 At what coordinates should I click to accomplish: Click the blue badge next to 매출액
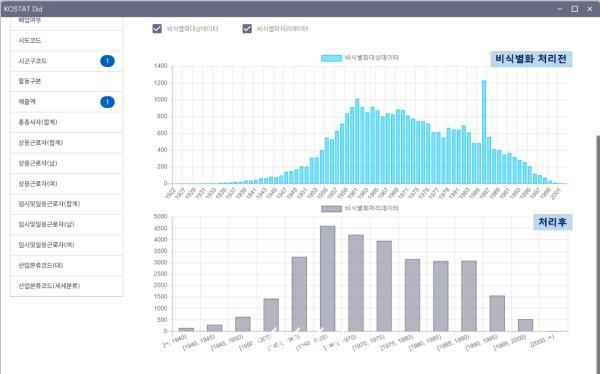tap(108, 102)
